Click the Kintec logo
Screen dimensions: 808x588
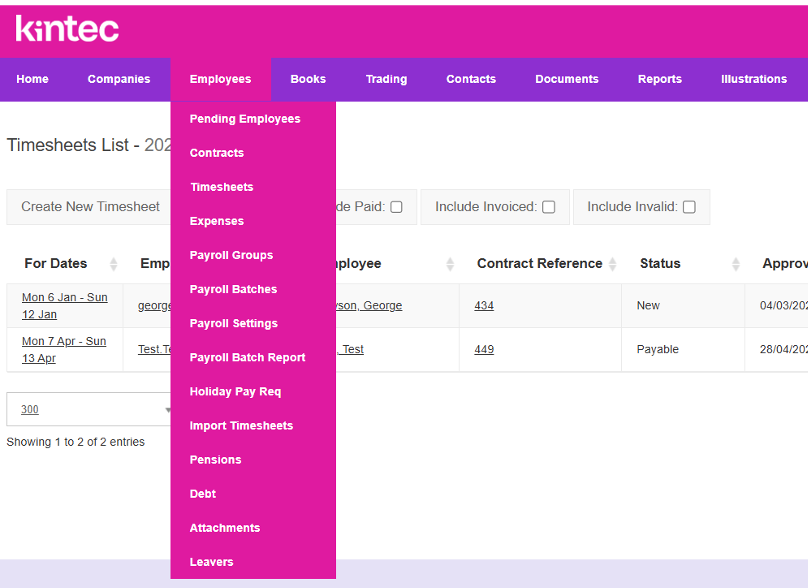point(67,29)
